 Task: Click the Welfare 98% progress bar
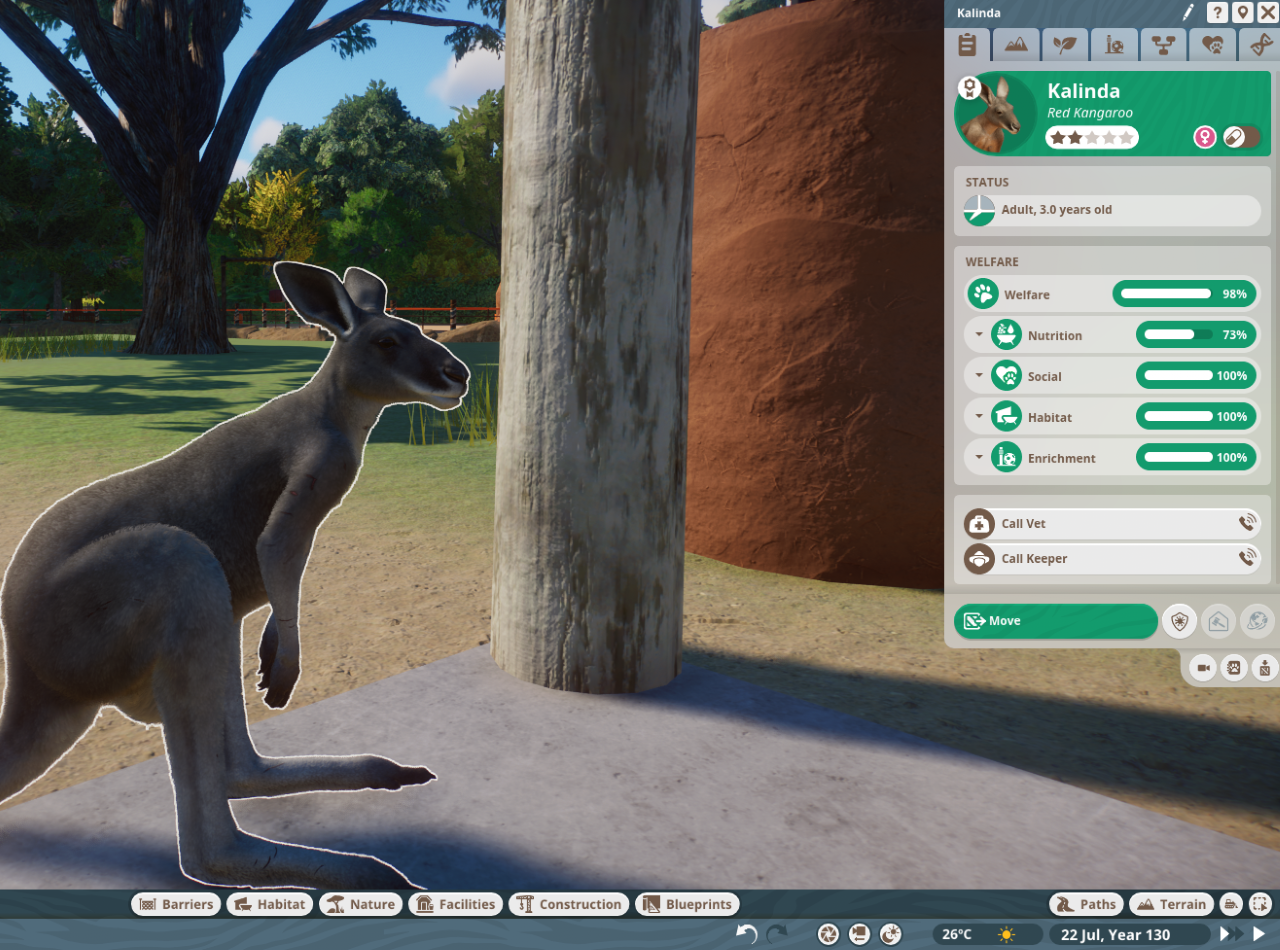pos(1184,294)
